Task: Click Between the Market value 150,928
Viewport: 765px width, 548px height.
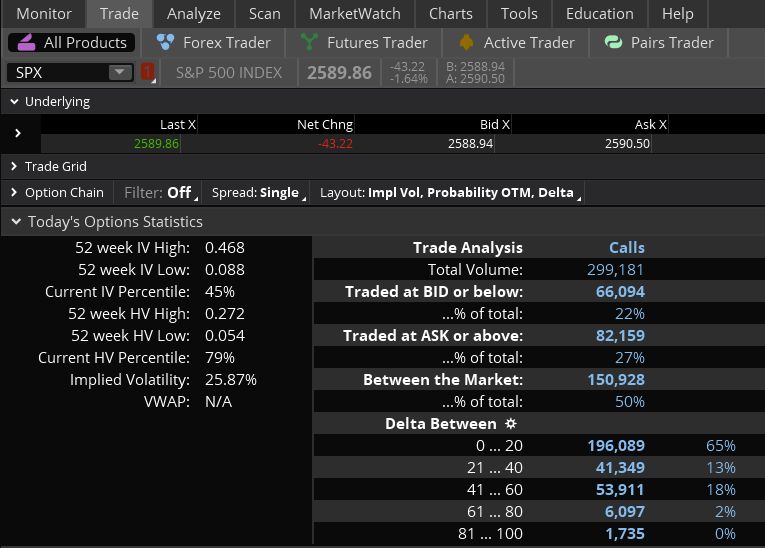Action: pyautogui.click(x=616, y=380)
